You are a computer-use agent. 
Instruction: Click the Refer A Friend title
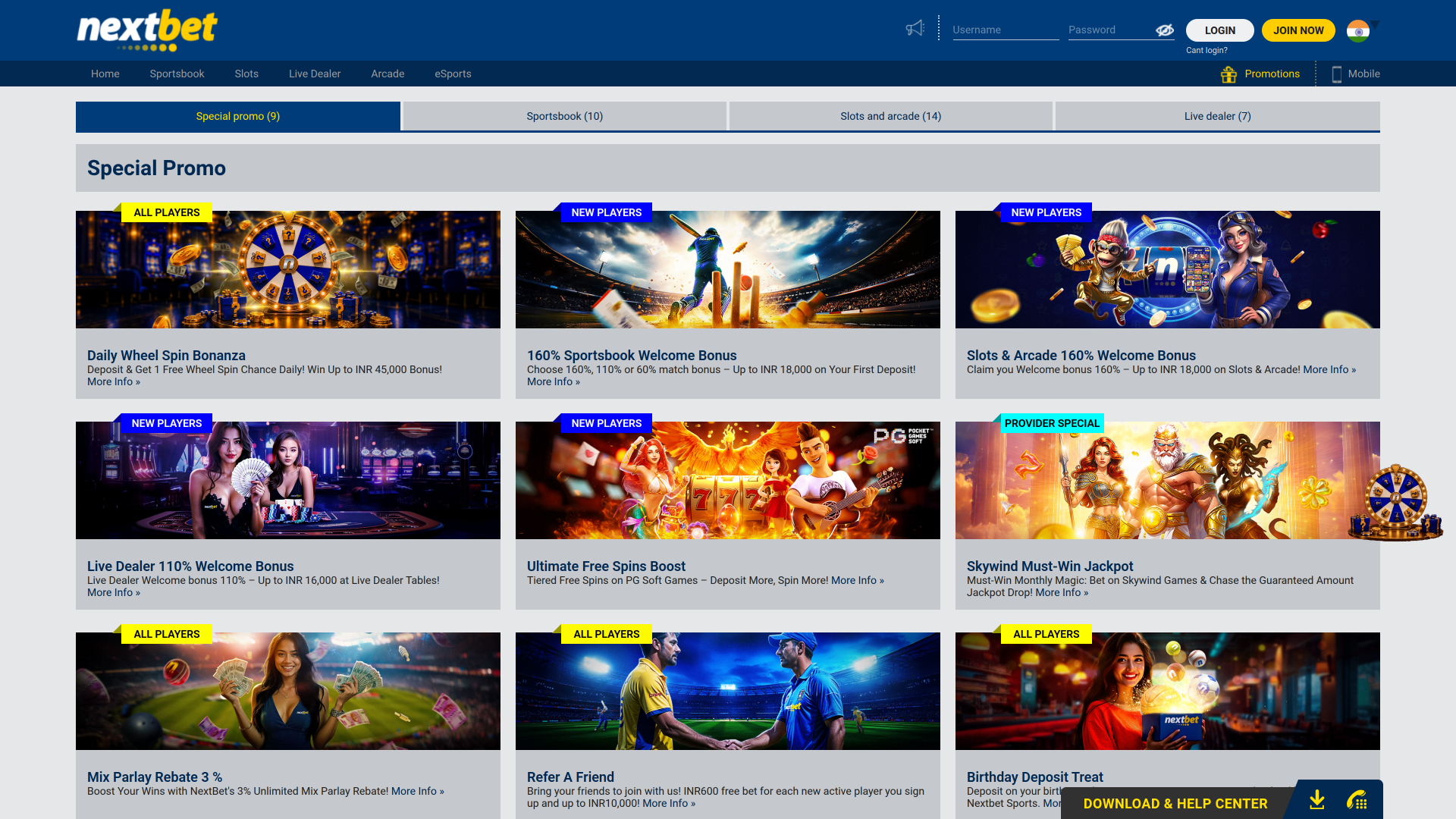pyautogui.click(x=570, y=777)
